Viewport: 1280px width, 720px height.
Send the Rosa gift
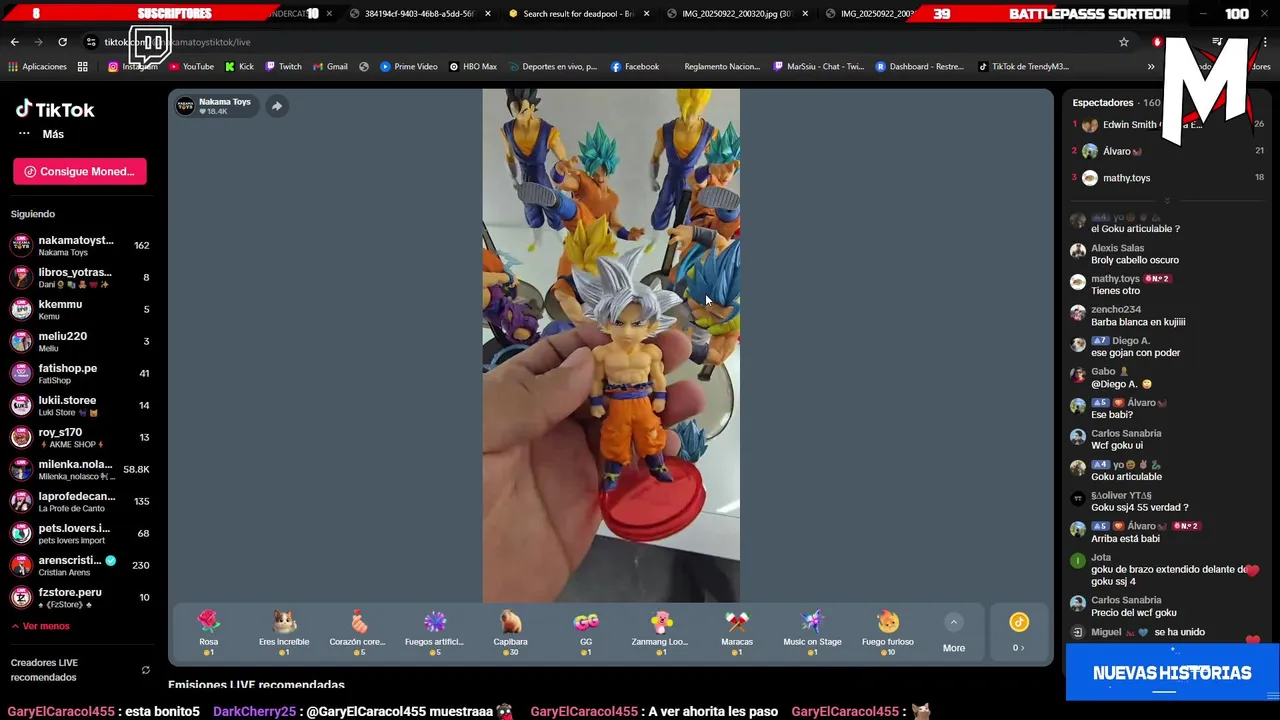(208, 632)
